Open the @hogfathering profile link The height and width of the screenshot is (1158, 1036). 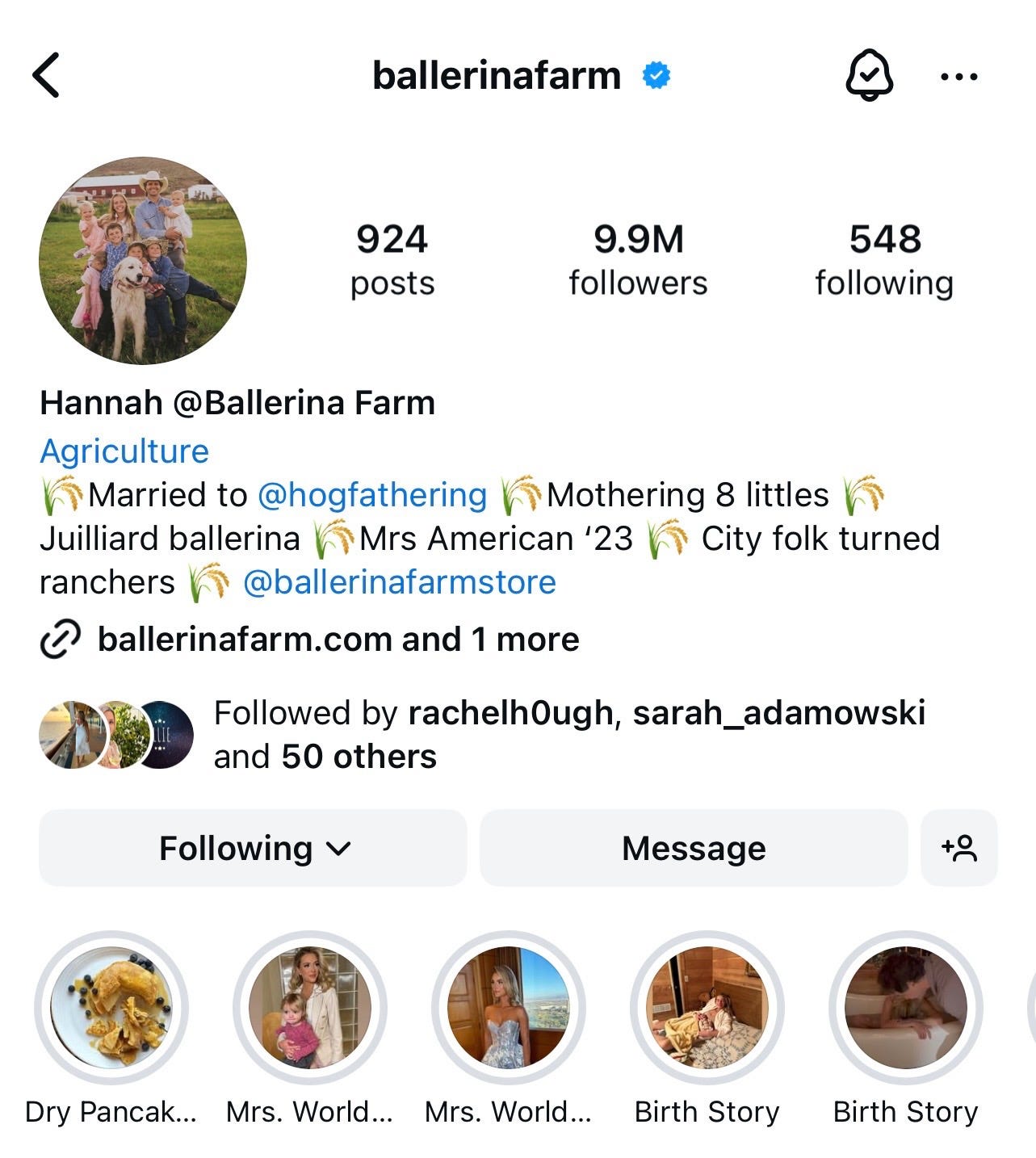[x=372, y=494]
